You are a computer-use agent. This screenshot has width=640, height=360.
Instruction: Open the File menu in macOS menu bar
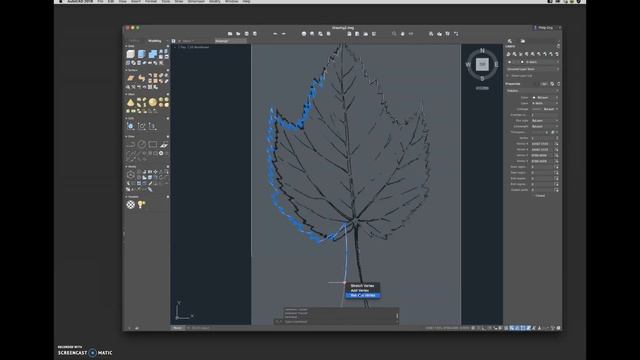(x=100, y=2)
